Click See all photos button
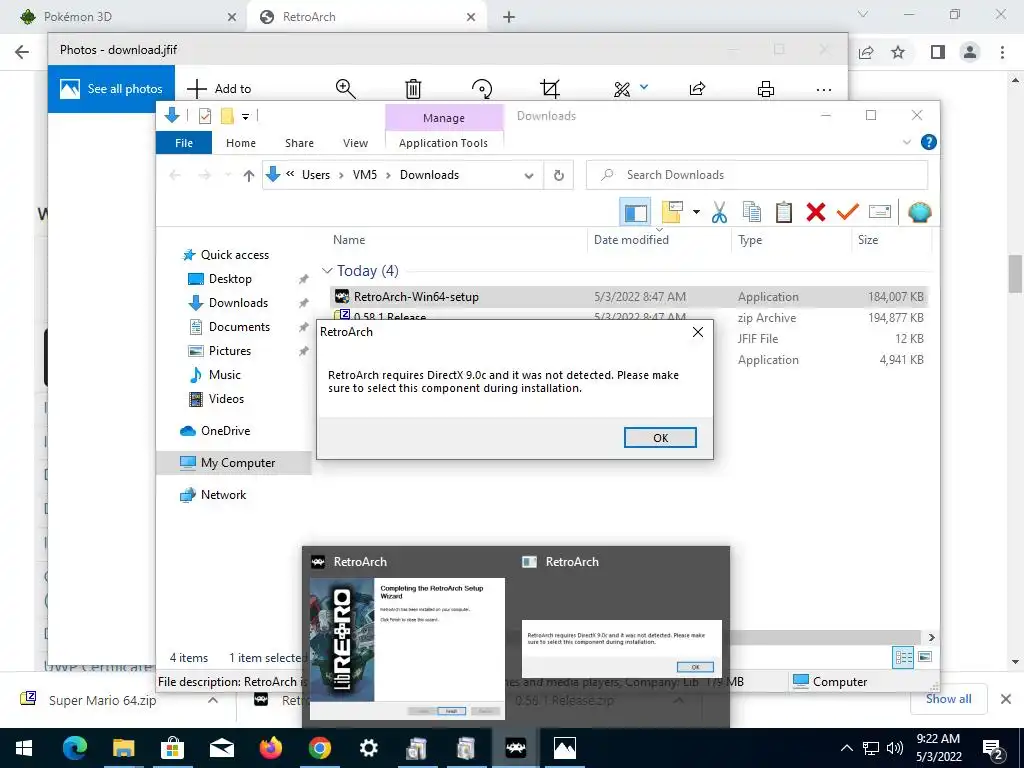The height and width of the screenshot is (768, 1024). 111,89
